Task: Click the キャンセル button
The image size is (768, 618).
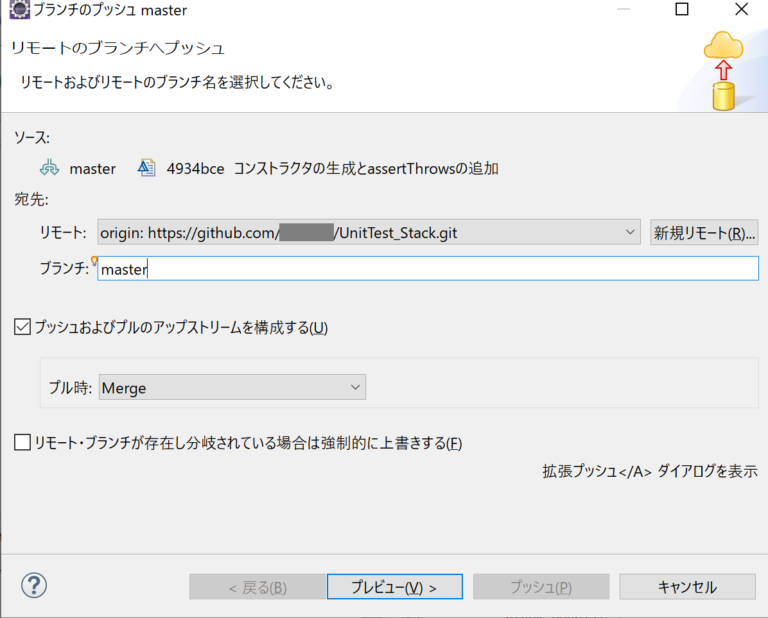Action: 686,587
